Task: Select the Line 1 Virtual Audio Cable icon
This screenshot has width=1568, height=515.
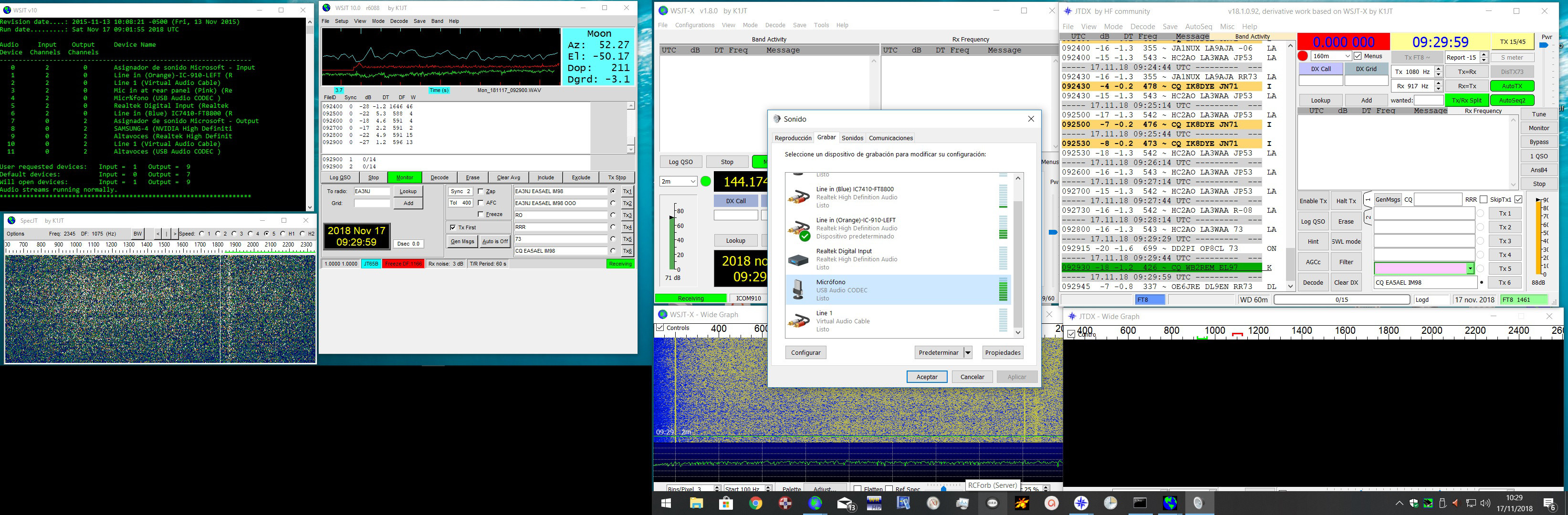Action: click(x=798, y=321)
